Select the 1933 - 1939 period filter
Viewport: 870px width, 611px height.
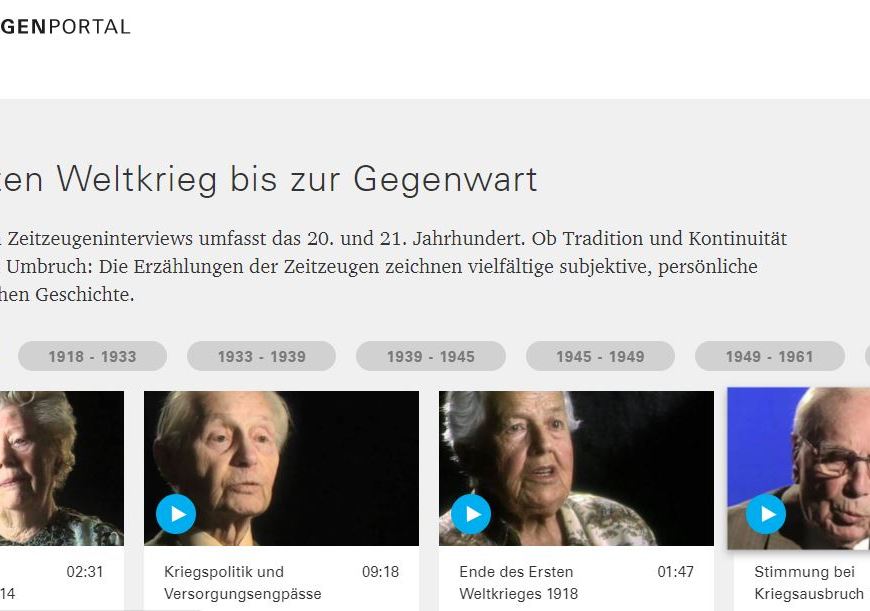pyautogui.click(x=261, y=356)
